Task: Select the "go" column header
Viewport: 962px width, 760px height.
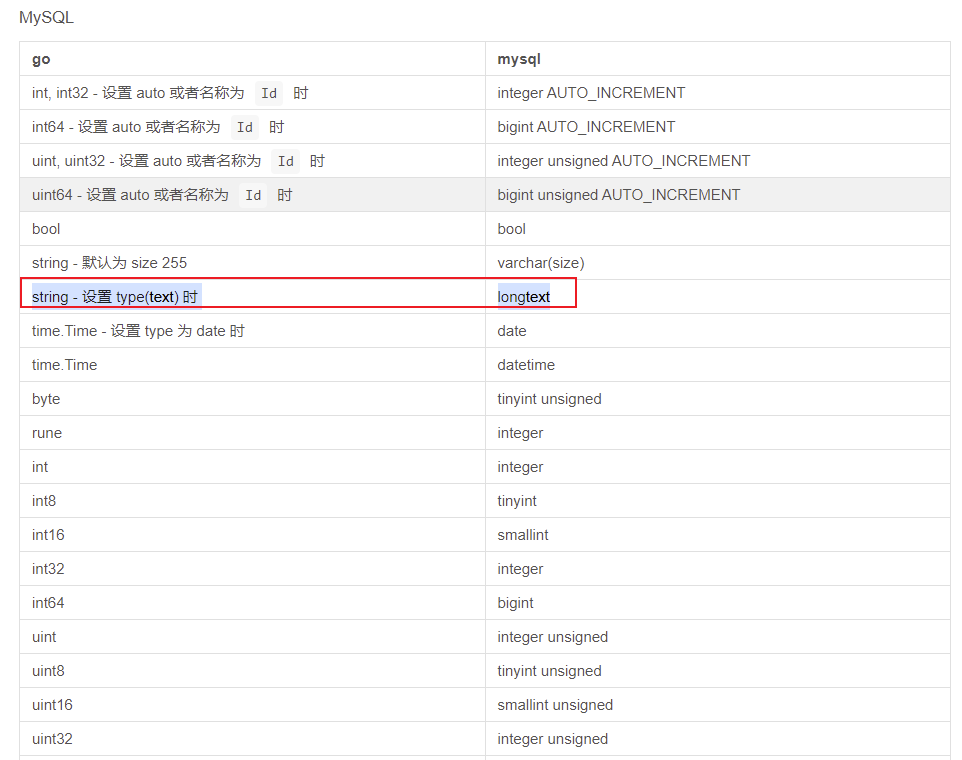Action: (x=40, y=59)
